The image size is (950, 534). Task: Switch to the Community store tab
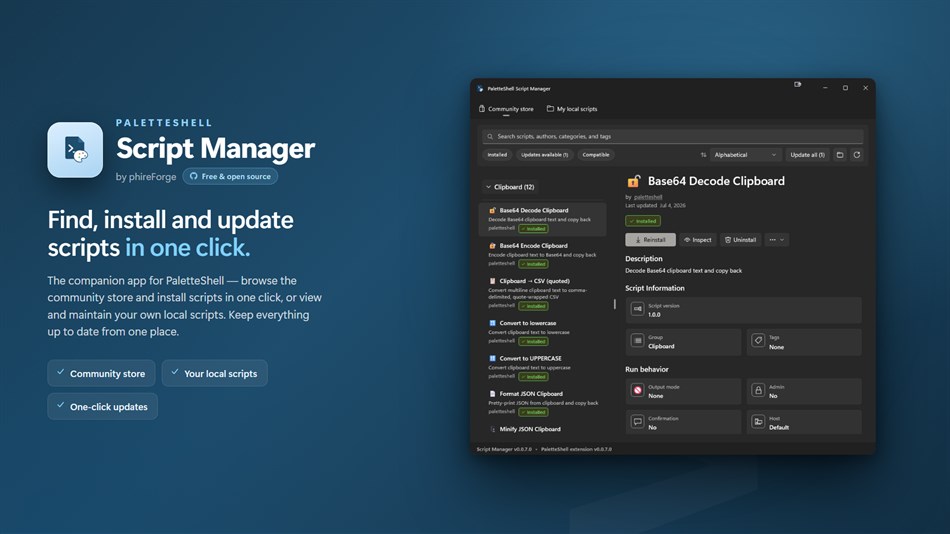[x=506, y=109]
